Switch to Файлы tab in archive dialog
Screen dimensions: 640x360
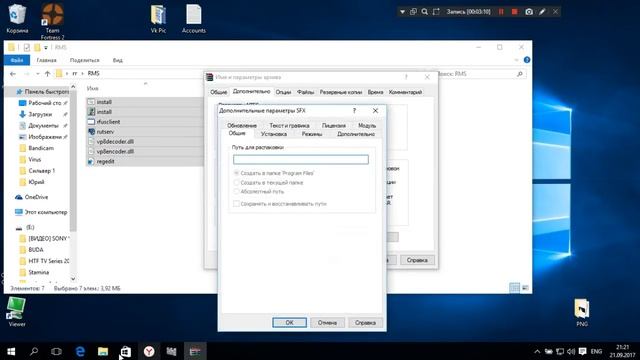pos(305,92)
